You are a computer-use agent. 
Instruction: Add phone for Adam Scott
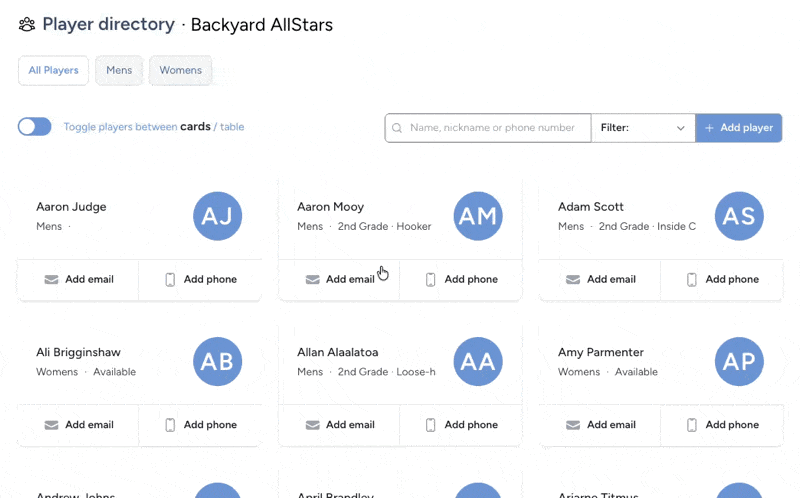[x=722, y=280]
